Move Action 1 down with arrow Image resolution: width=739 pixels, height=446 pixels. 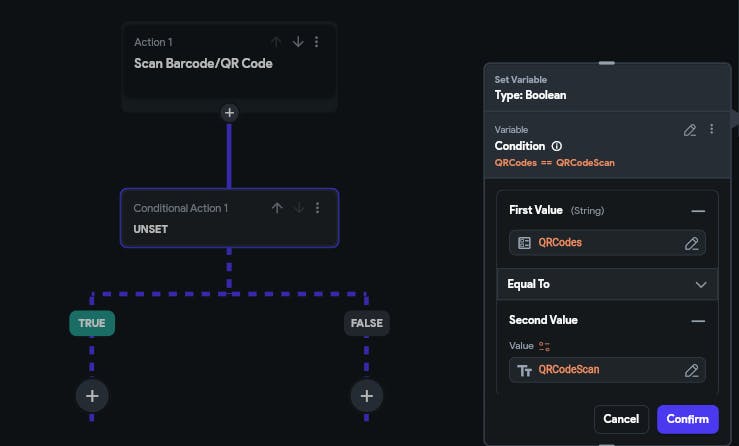pos(298,42)
